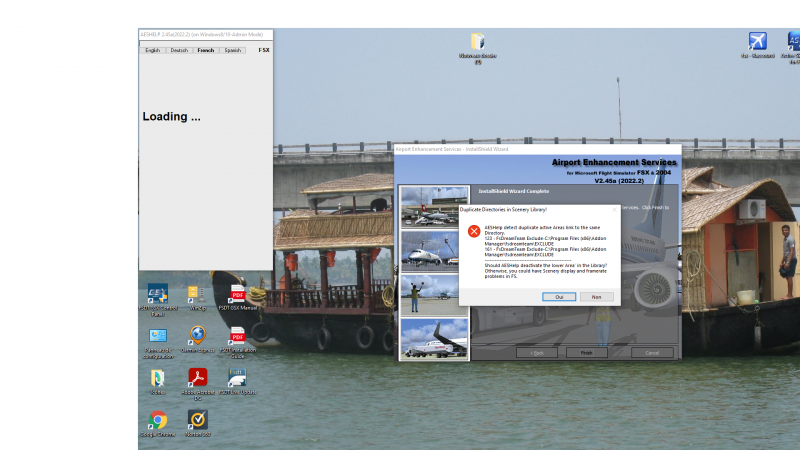This screenshot has width=800, height=450.
Task: Click 'InstallShield Wizard Complete' heading
Action: 514,191
